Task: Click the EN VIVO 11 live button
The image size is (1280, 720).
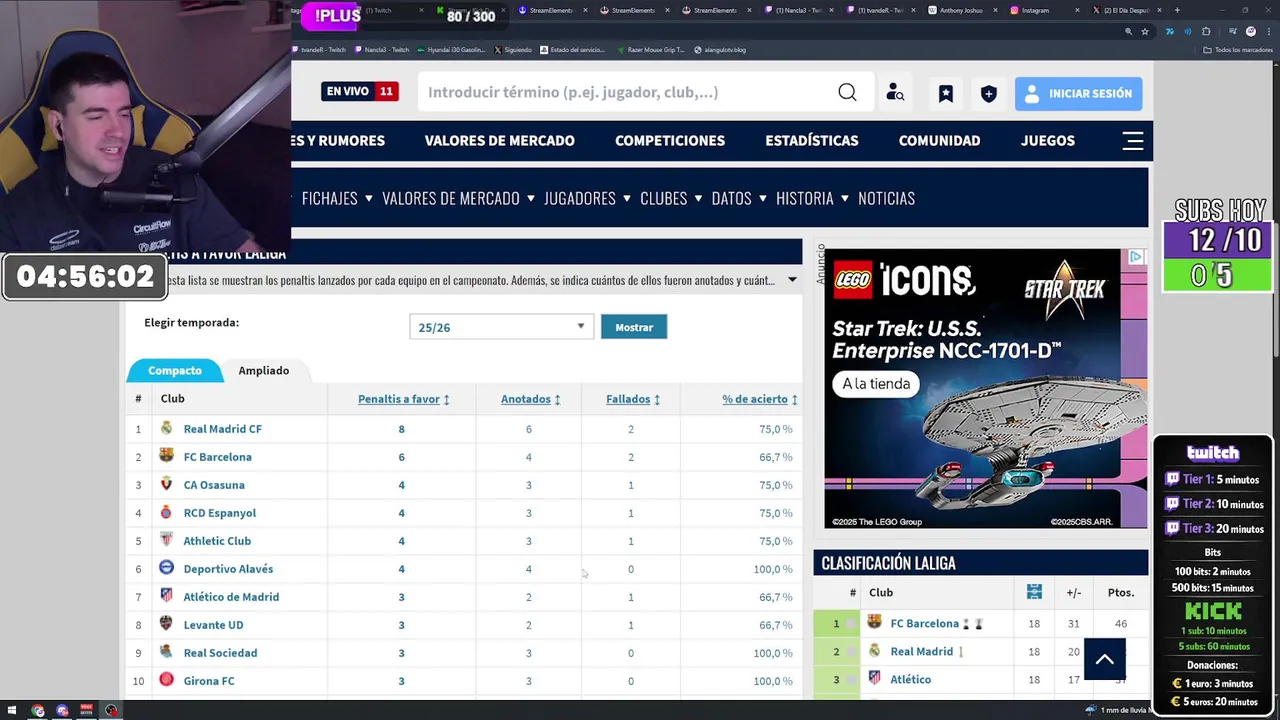Action: pyautogui.click(x=360, y=91)
